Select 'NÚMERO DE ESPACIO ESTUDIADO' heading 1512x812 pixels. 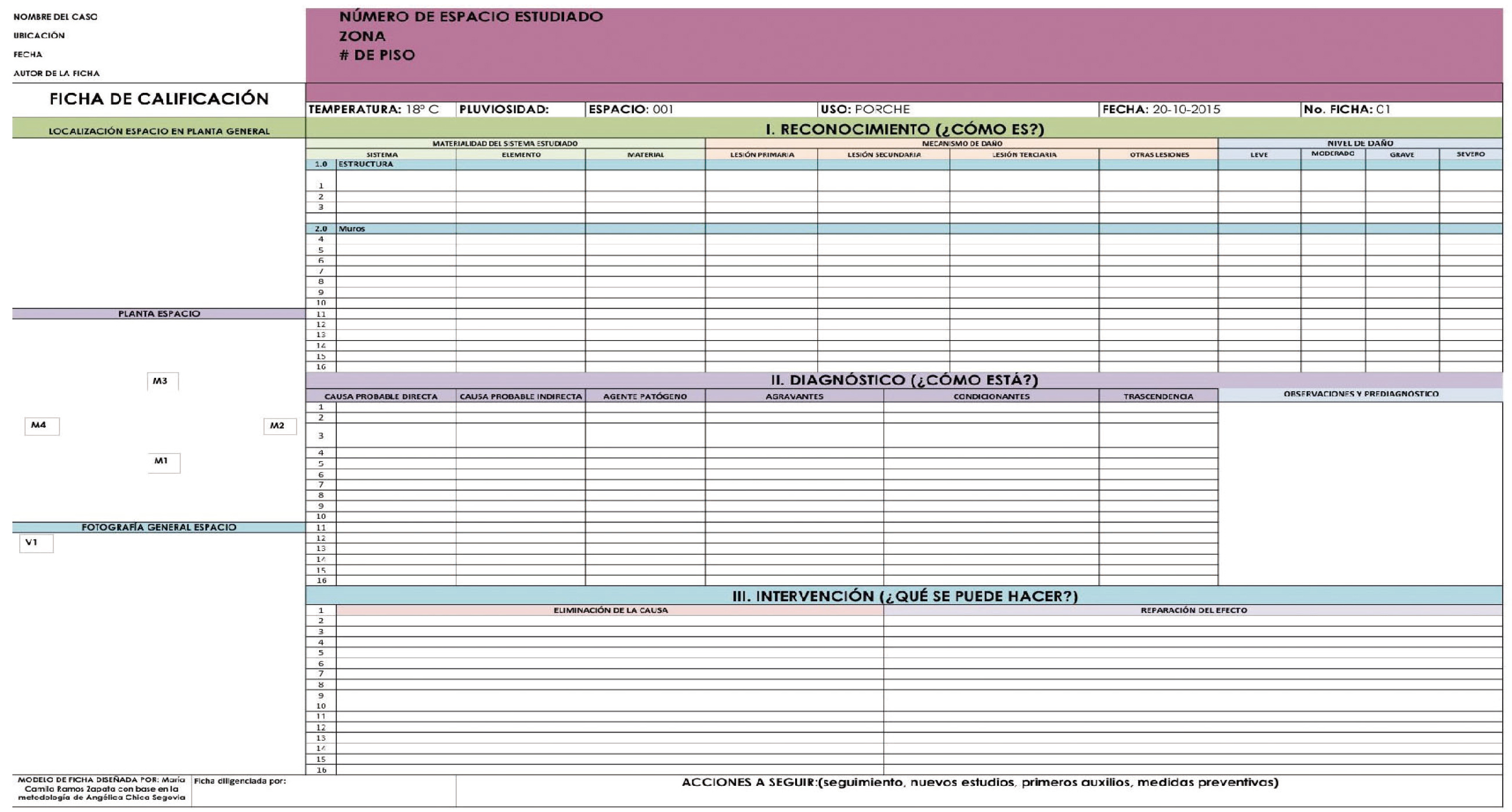471,16
